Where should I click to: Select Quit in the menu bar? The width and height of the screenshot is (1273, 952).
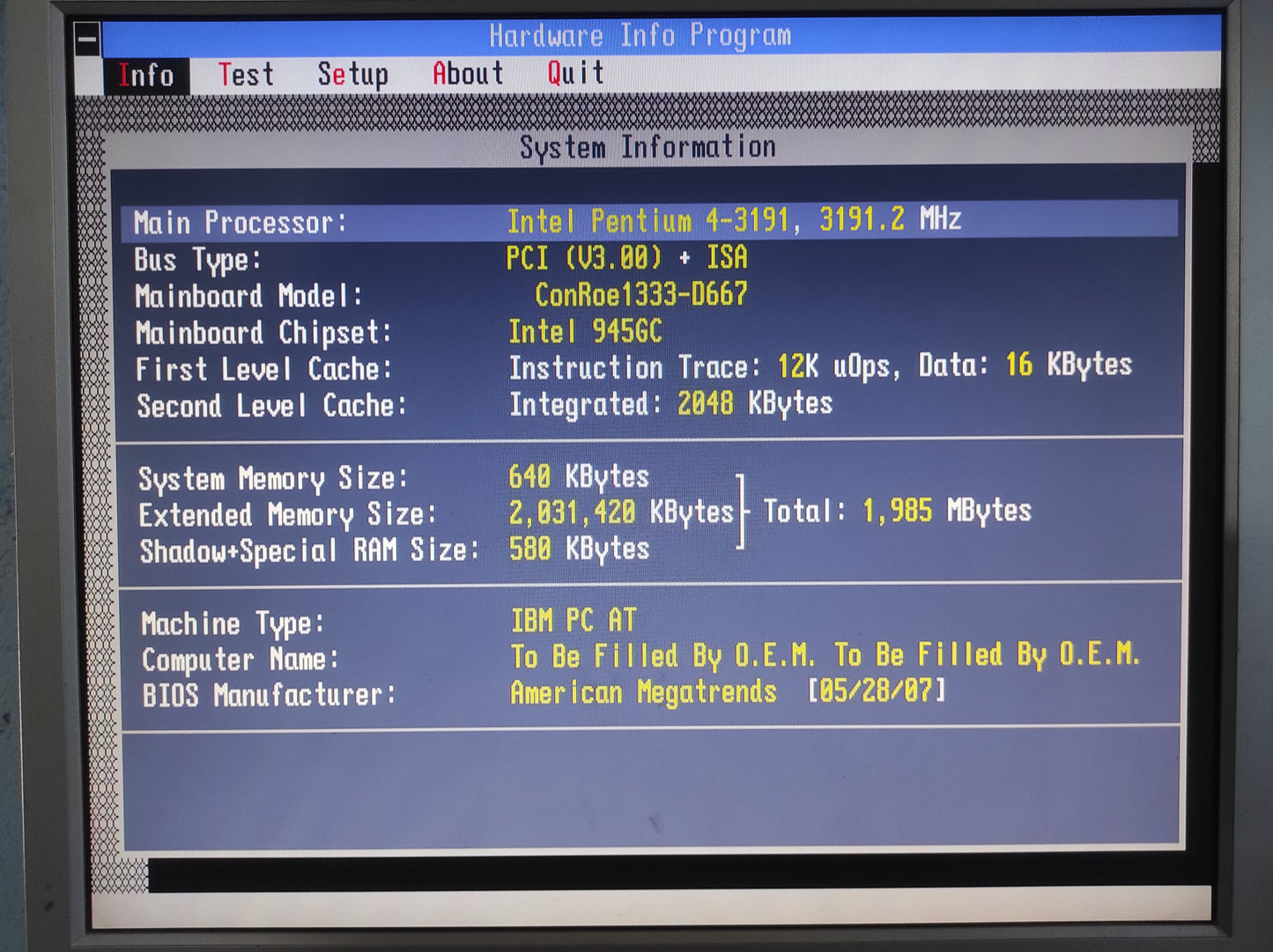pyautogui.click(x=575, y=73)
